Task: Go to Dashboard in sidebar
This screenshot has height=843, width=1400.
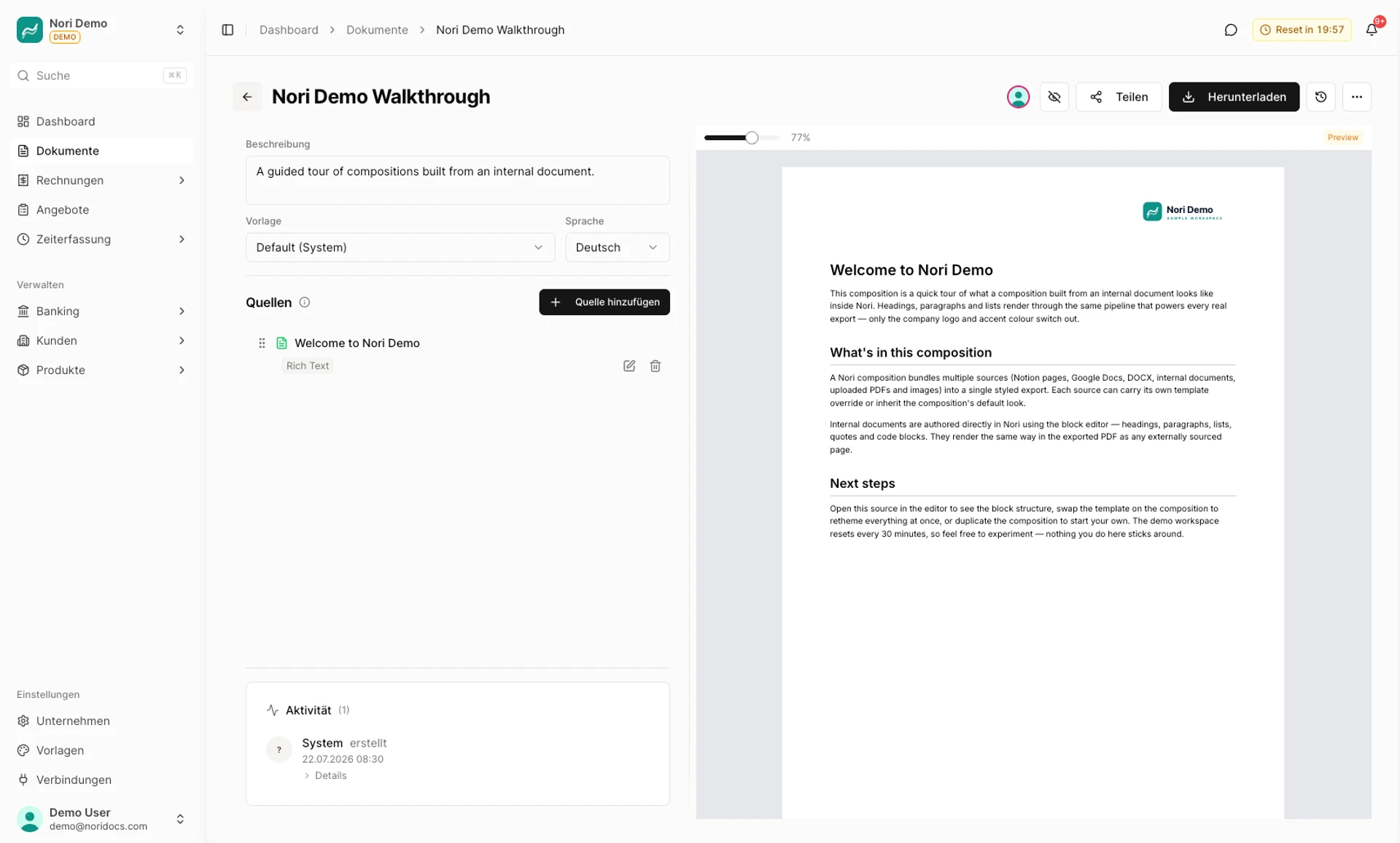Action: click(101, 122)
